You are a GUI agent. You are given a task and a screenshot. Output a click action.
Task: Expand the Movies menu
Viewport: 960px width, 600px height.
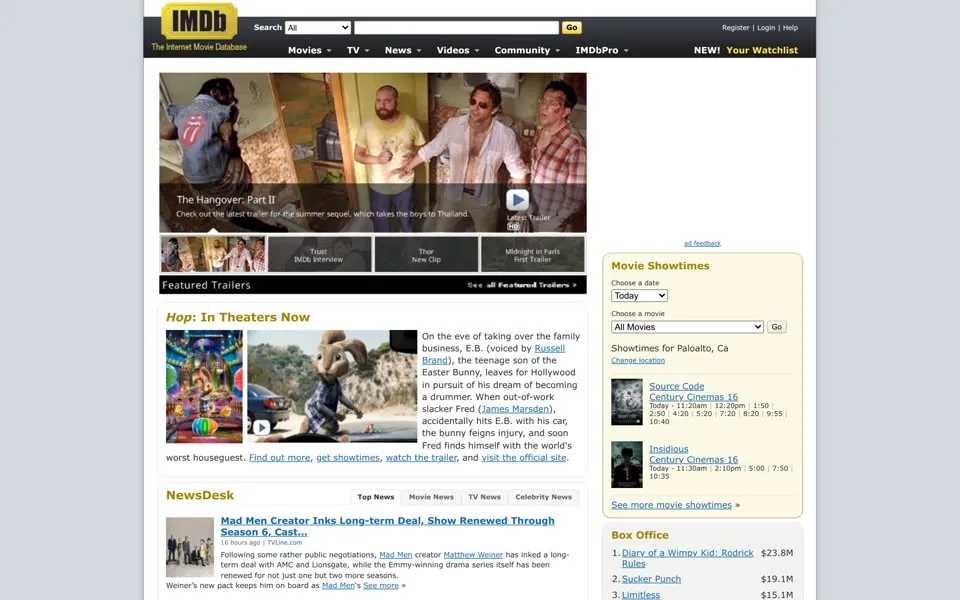coord(309,50)
